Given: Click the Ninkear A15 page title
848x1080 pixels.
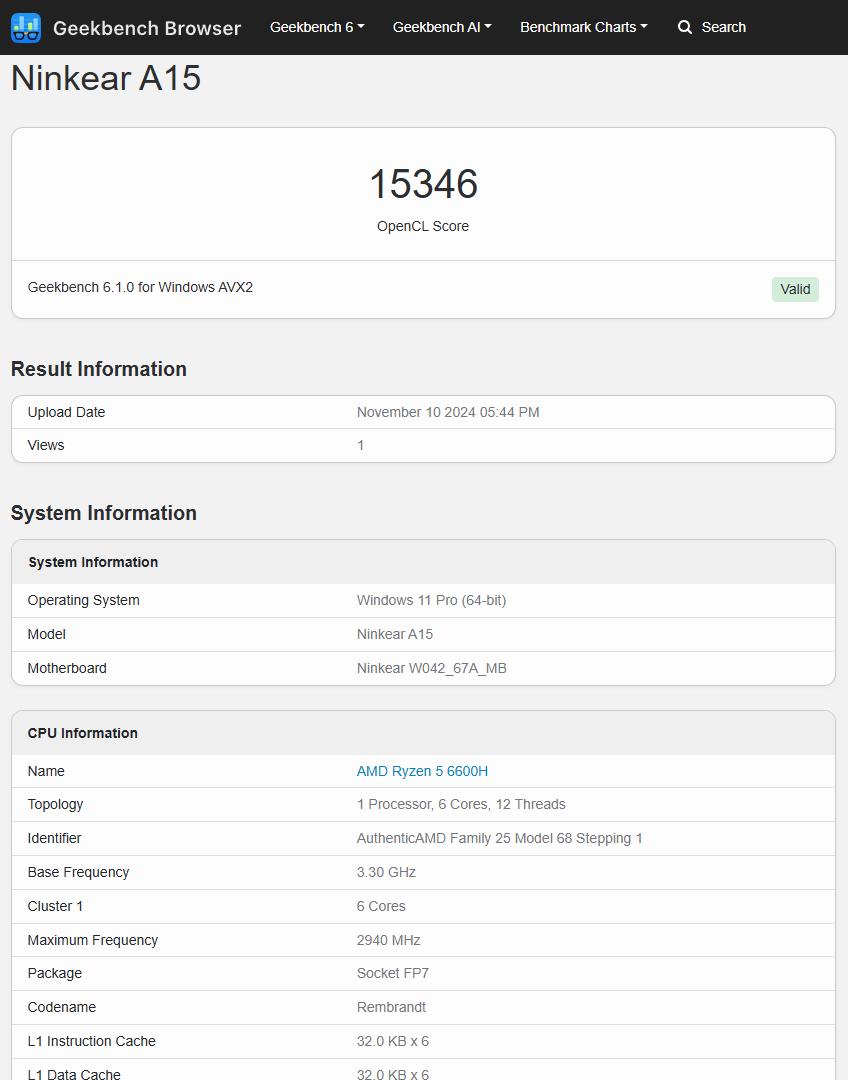Looking at the screenshot, I should 106,78.
